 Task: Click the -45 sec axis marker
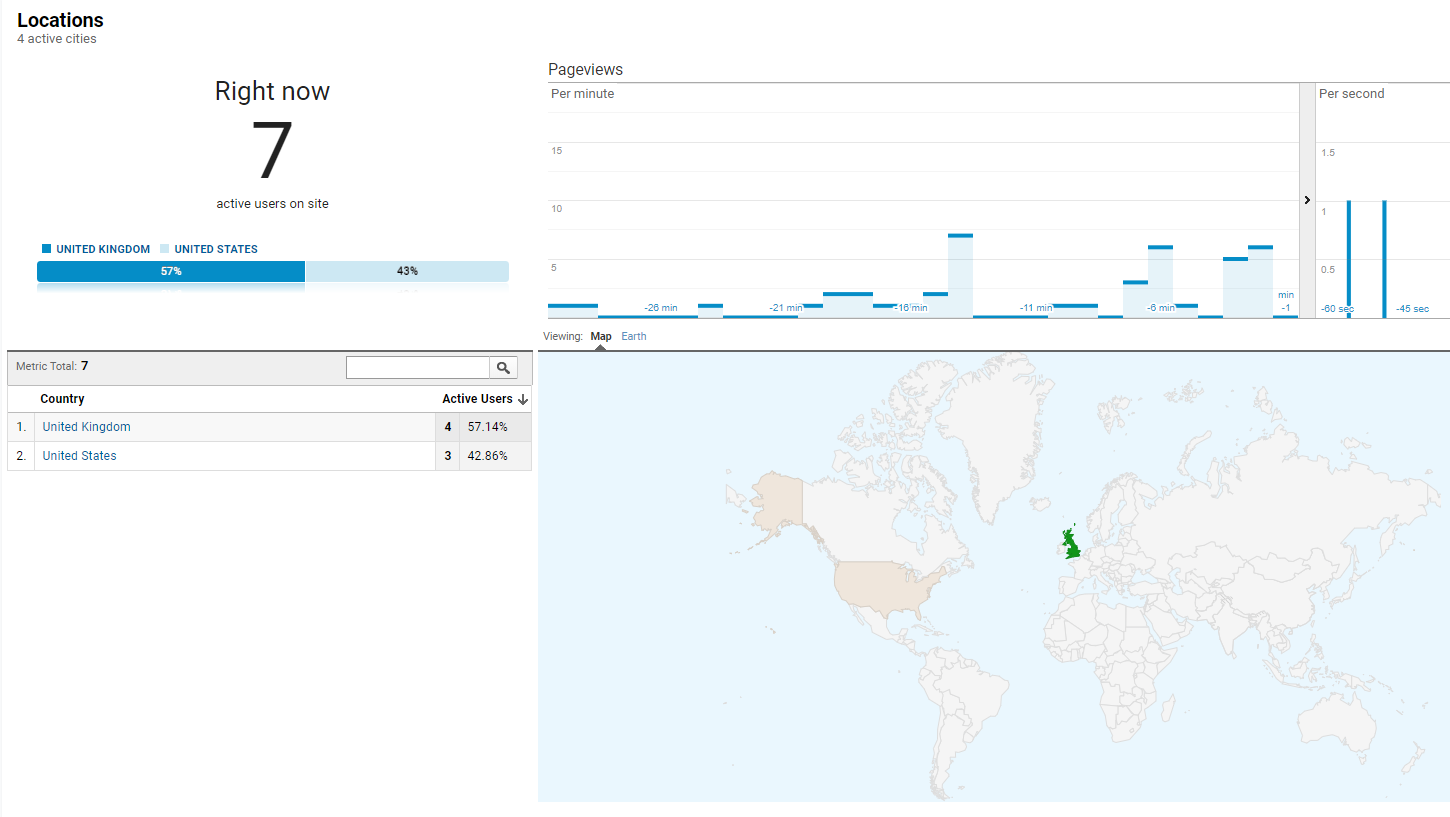tap(1412, 309)
